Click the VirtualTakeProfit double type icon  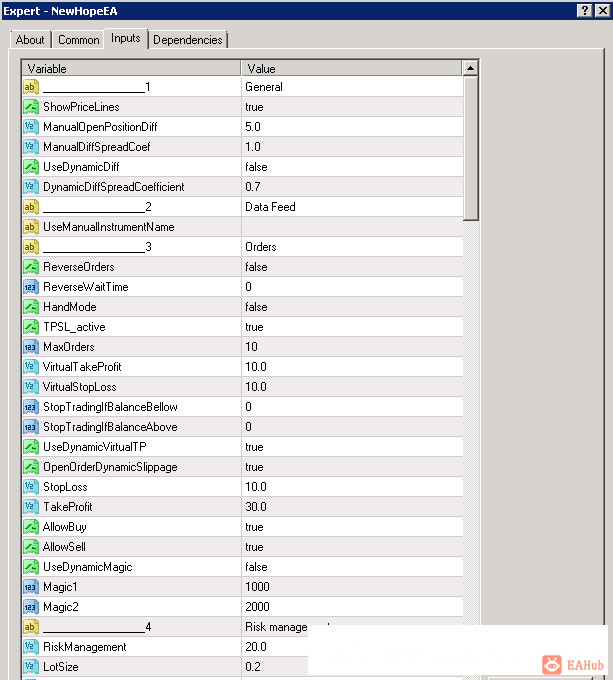[x=31, y=366]
